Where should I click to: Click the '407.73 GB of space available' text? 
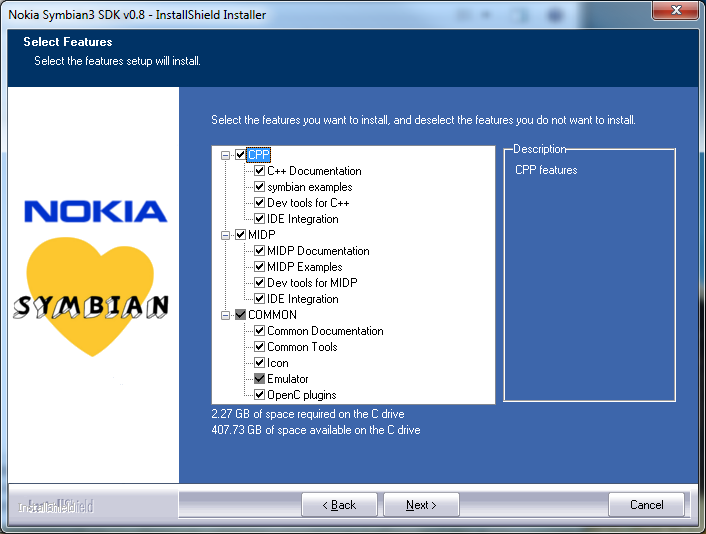pos(316,430)
